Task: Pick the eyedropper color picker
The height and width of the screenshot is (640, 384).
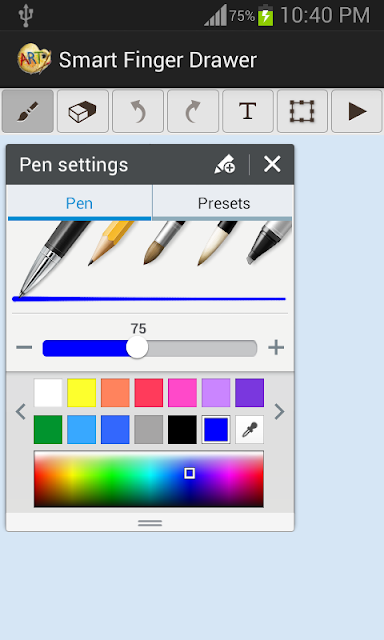Action: pos(249,429)
